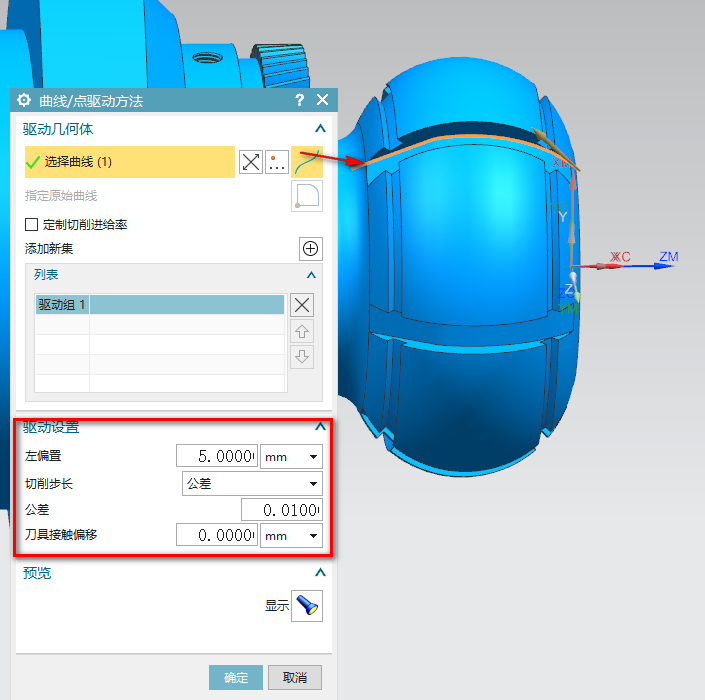Click the reverse direction crossed-arrows icon

click(250, 162)
